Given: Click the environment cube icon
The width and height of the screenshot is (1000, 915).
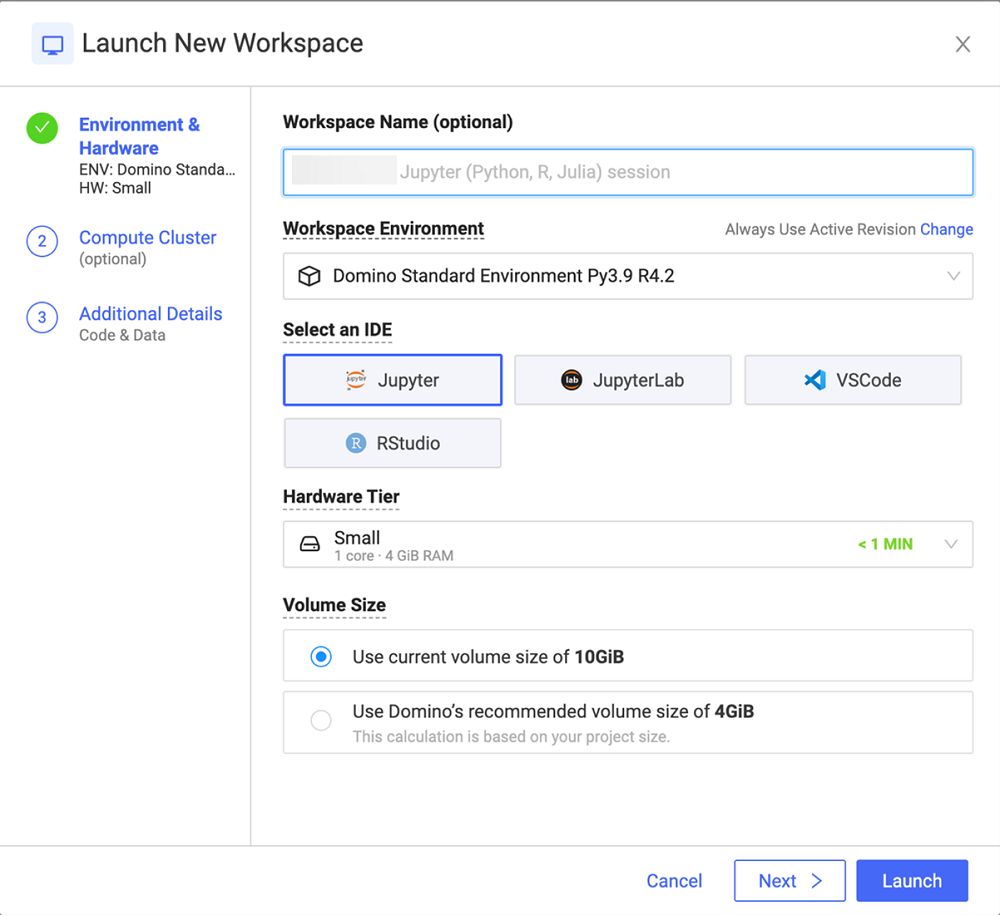Looking at the screenshot, I should [x=309, y=276].
